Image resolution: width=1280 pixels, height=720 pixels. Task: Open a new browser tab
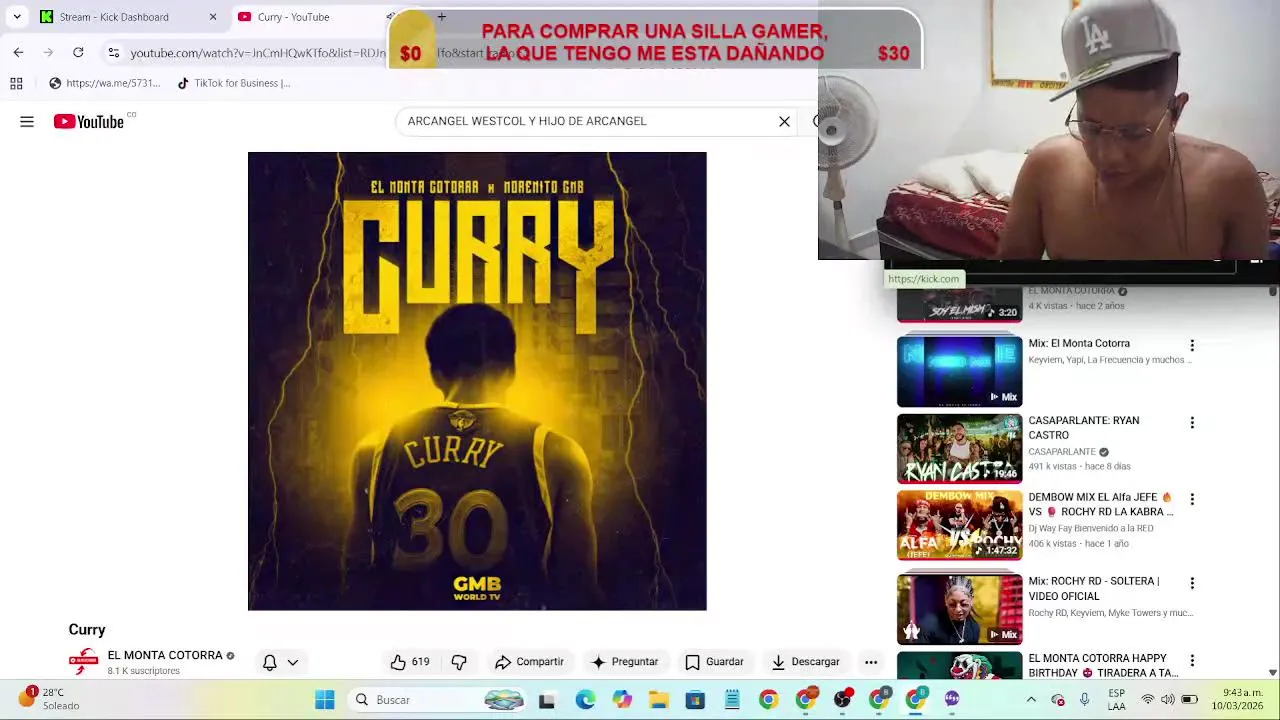pyautogui.click(x=441, y=17)
